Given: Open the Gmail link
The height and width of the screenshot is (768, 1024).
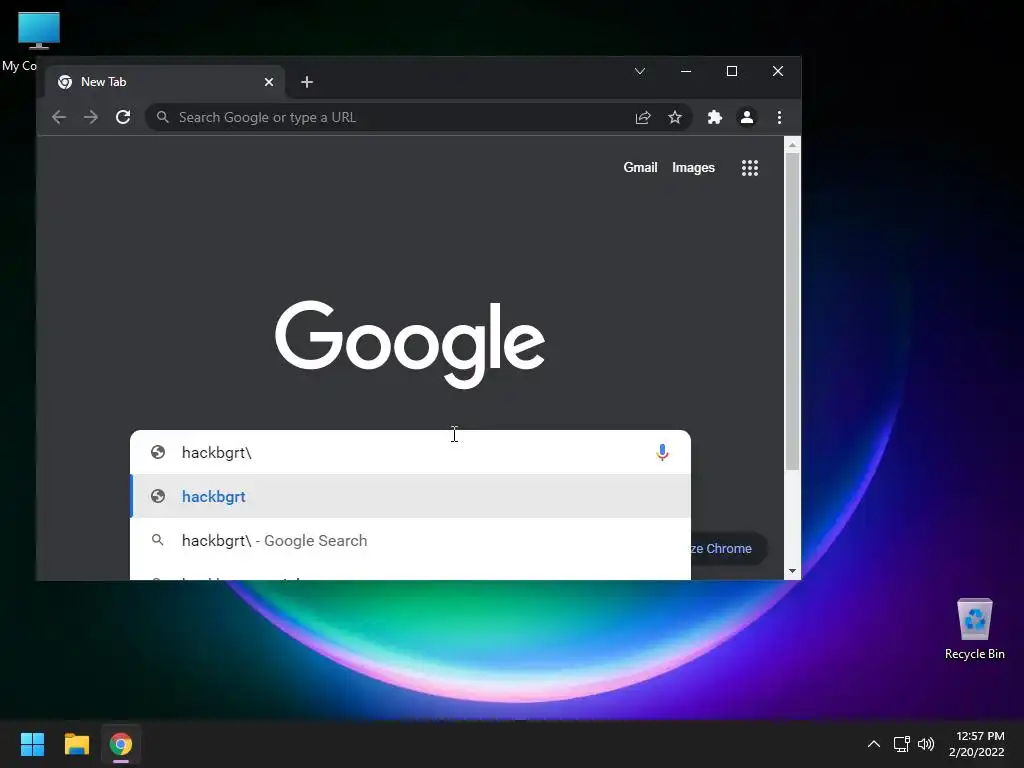Looking at the screenshot, I should pyautogui.click(x=640, y=167).
